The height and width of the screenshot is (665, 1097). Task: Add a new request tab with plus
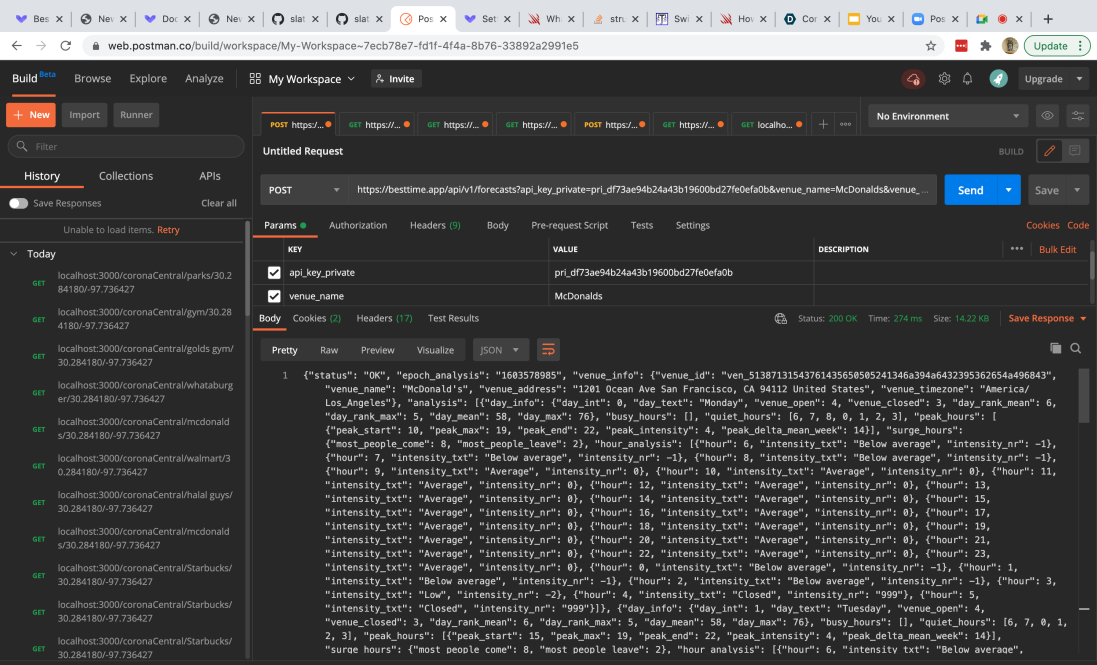pos(823,124)
